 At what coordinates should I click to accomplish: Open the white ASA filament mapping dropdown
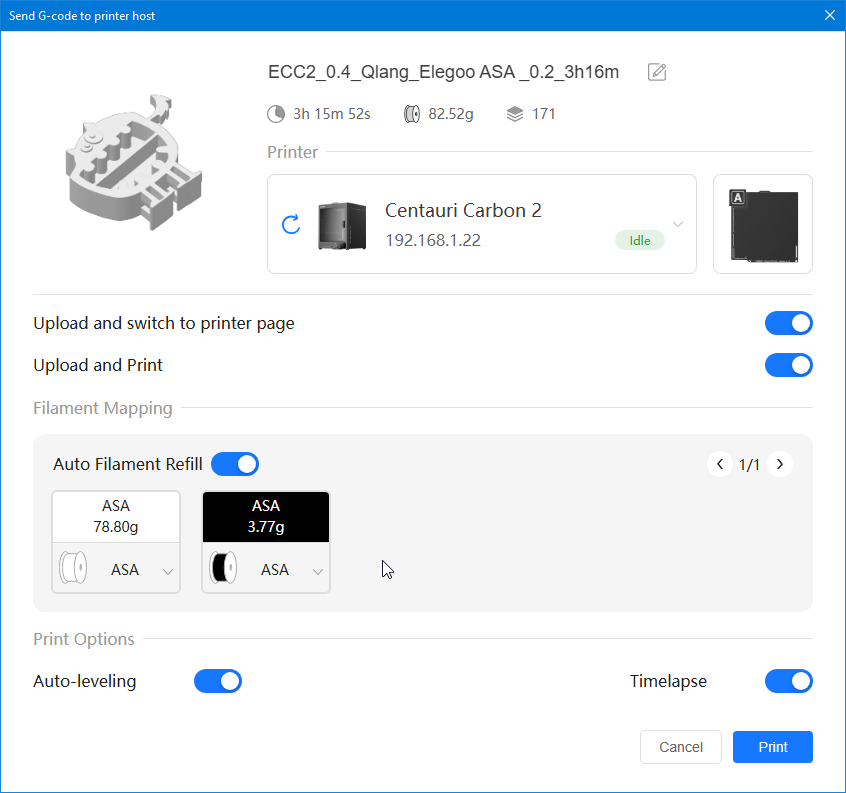[167, 571]
